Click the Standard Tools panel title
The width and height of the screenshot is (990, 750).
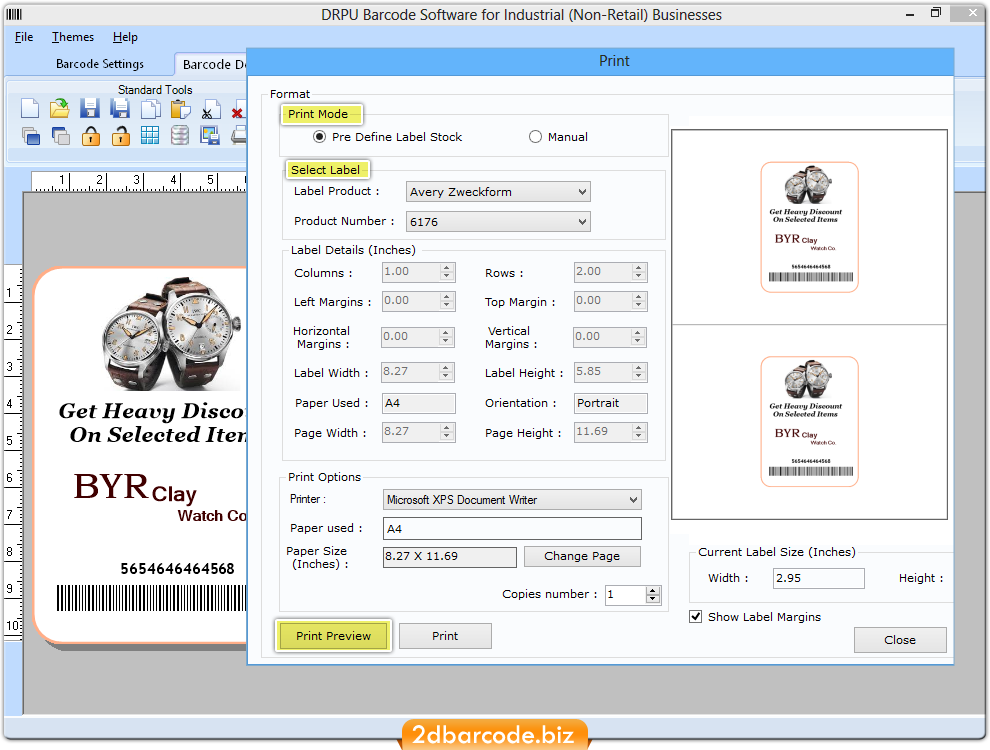[x=155, y=90]
